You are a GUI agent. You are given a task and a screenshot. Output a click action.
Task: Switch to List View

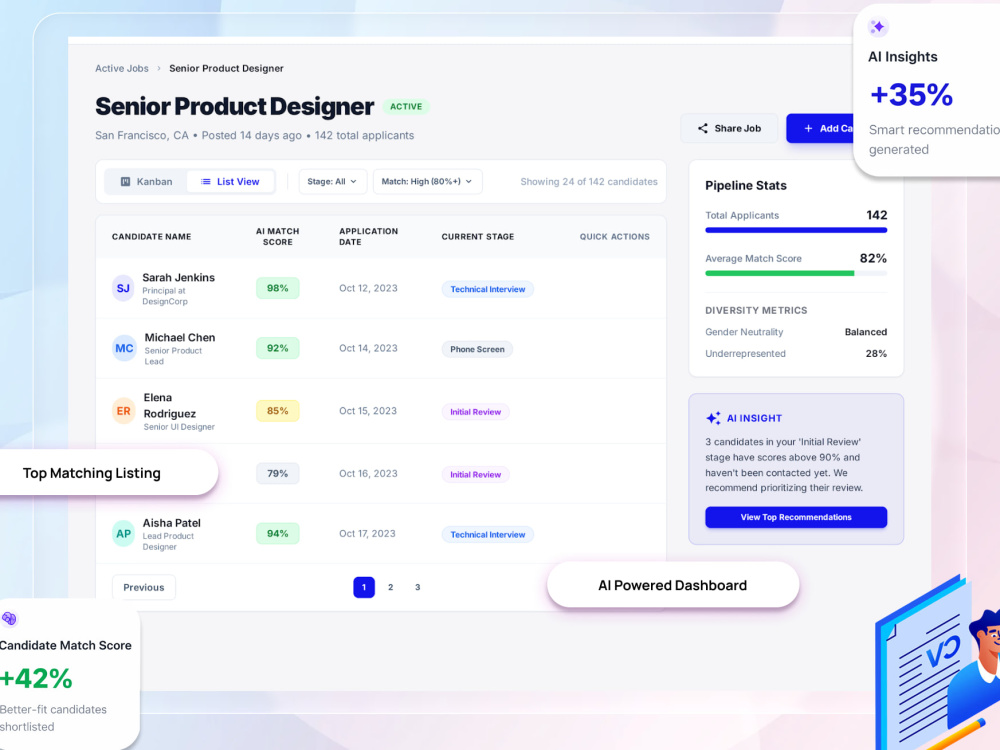[230, 182]
